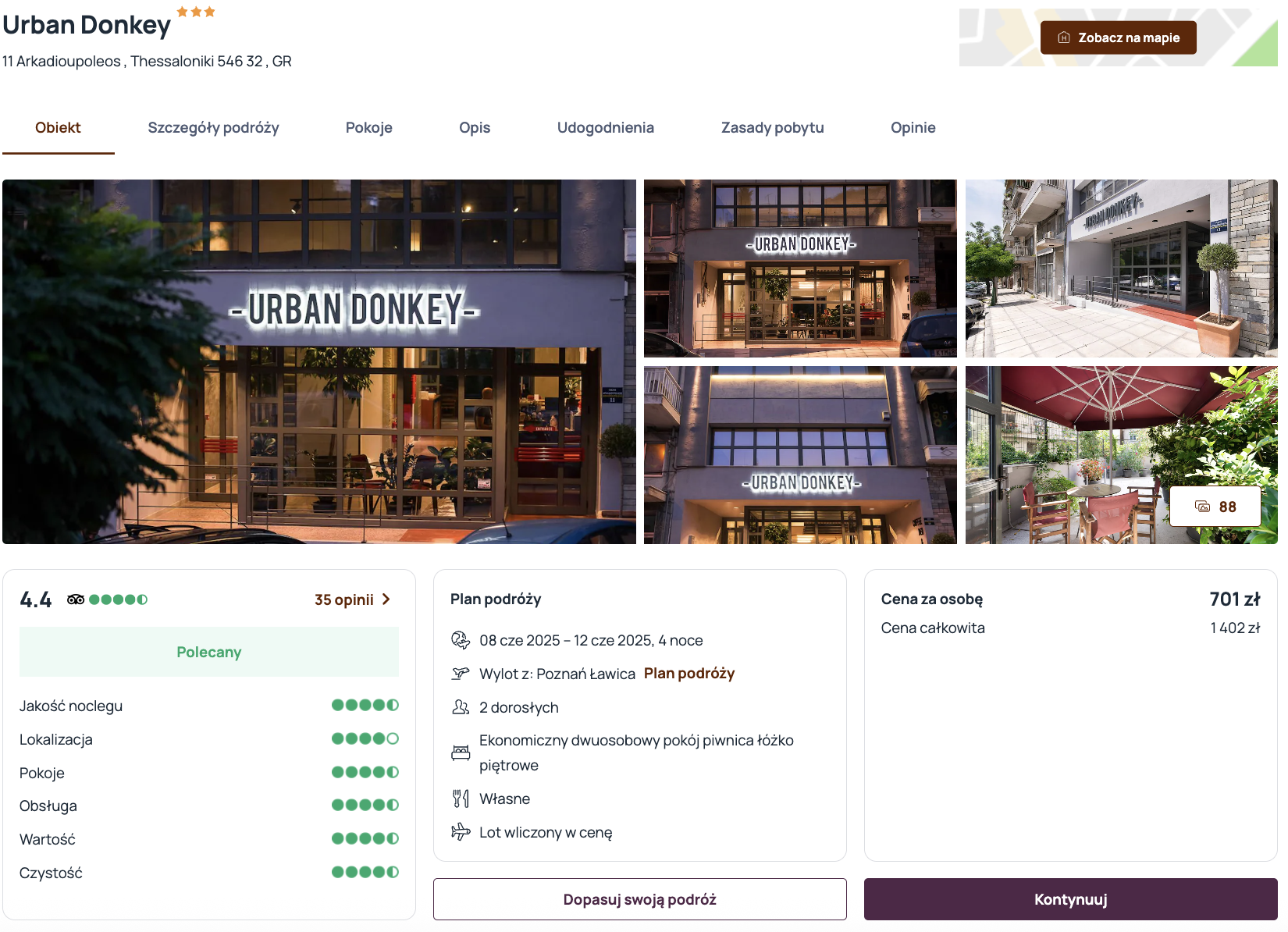The height and width of the screenshot is (932, 1288).
Task: Click the Ekonomiczny dwuosobowy pokój room description
Action: click(636, 752)
